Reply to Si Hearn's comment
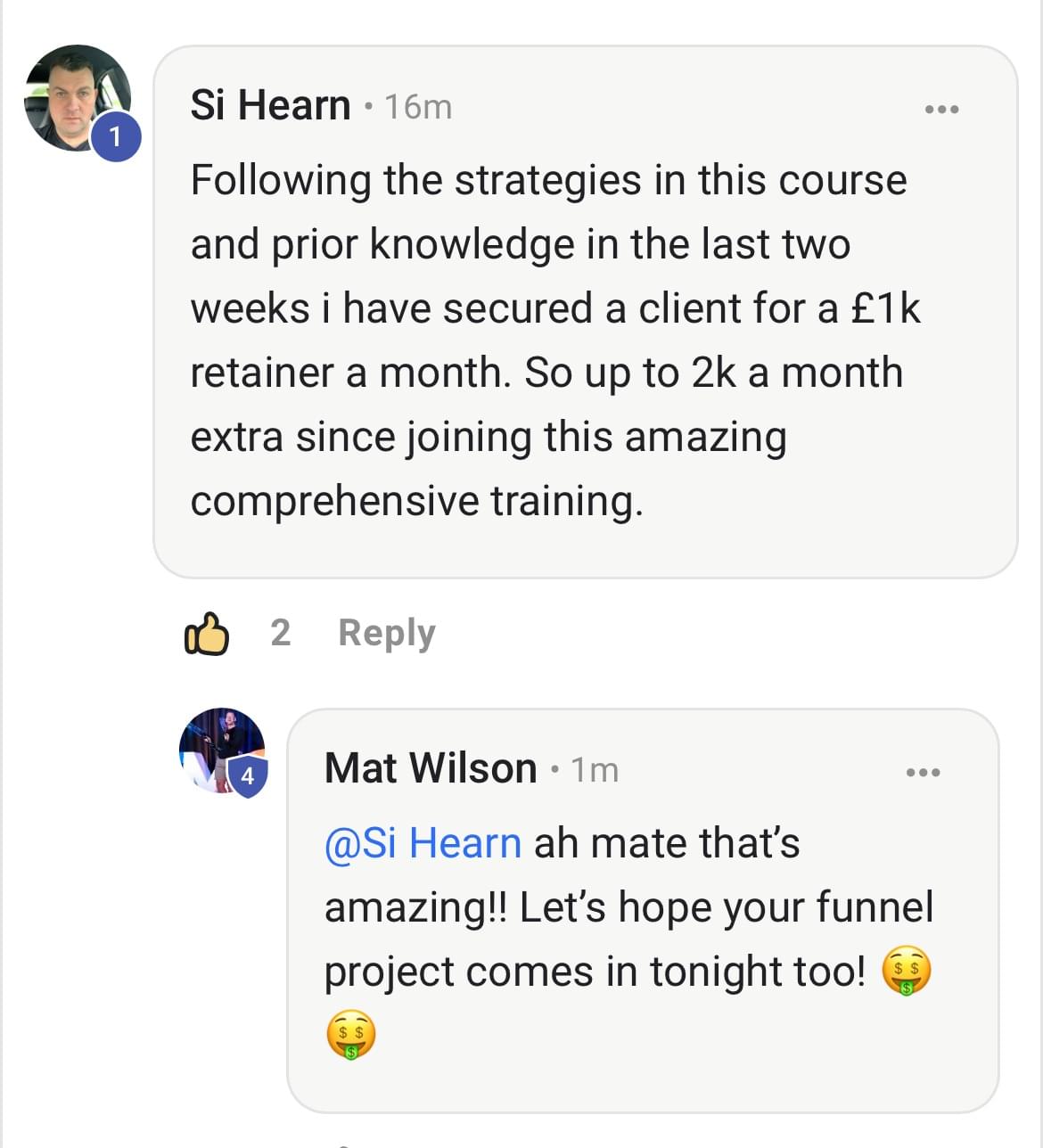The height and width of the screenshot is (1148, 1043). (x=387, y=633)
